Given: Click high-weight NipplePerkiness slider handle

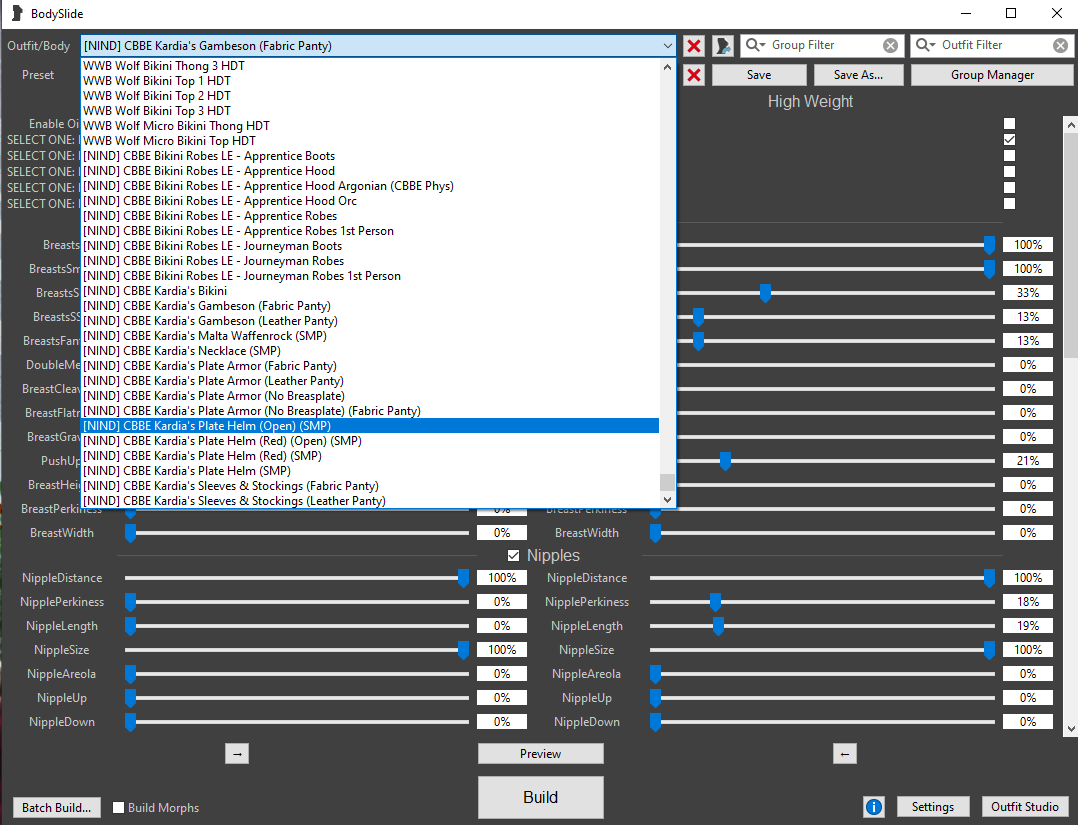Looking at the screenshot, I should (x=716, y=602).
